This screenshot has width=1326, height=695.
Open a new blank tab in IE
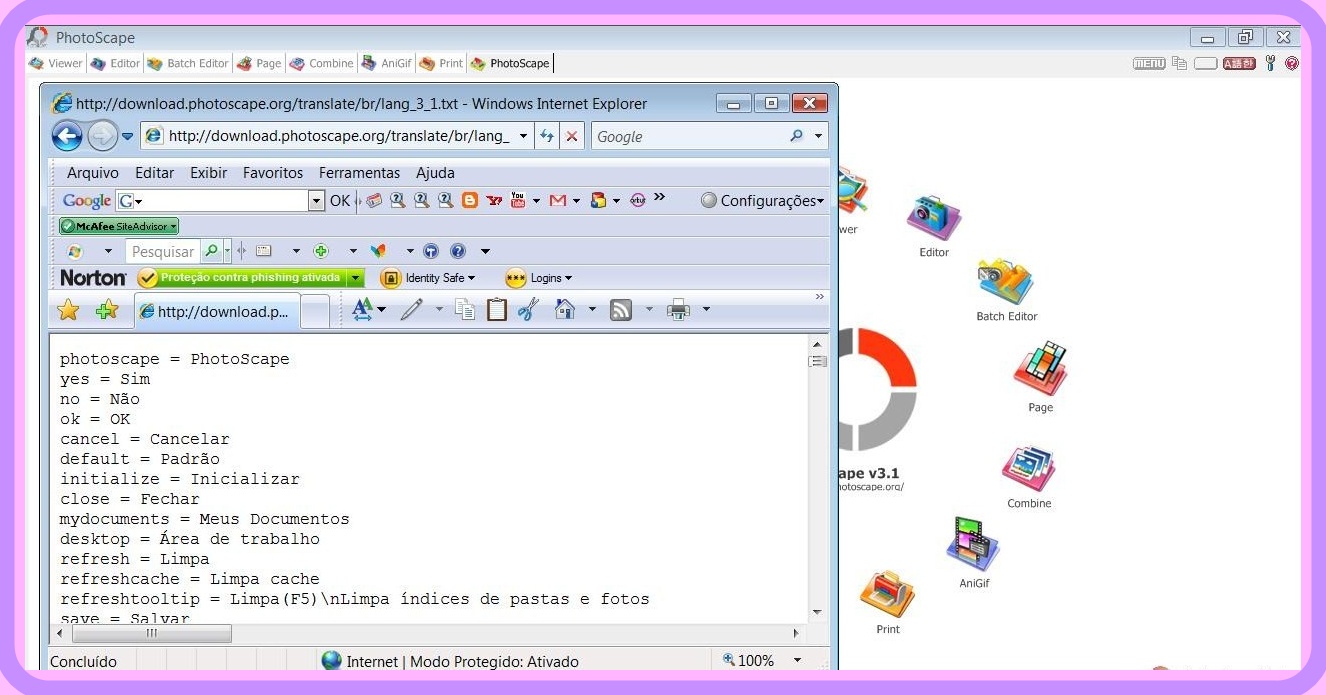[x=315, y=312]
